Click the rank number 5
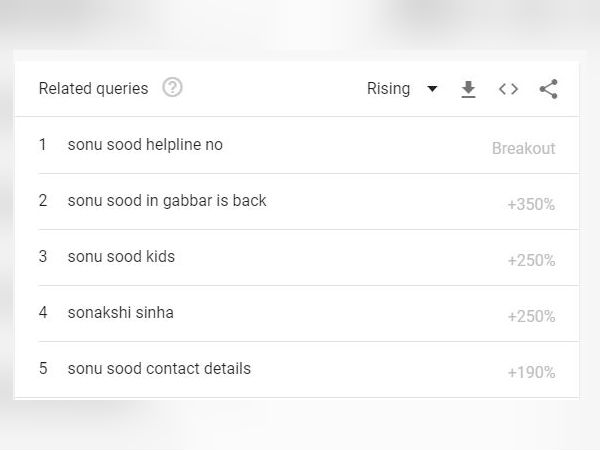Viewport: 600px width, 450px height. pos(43,368)
